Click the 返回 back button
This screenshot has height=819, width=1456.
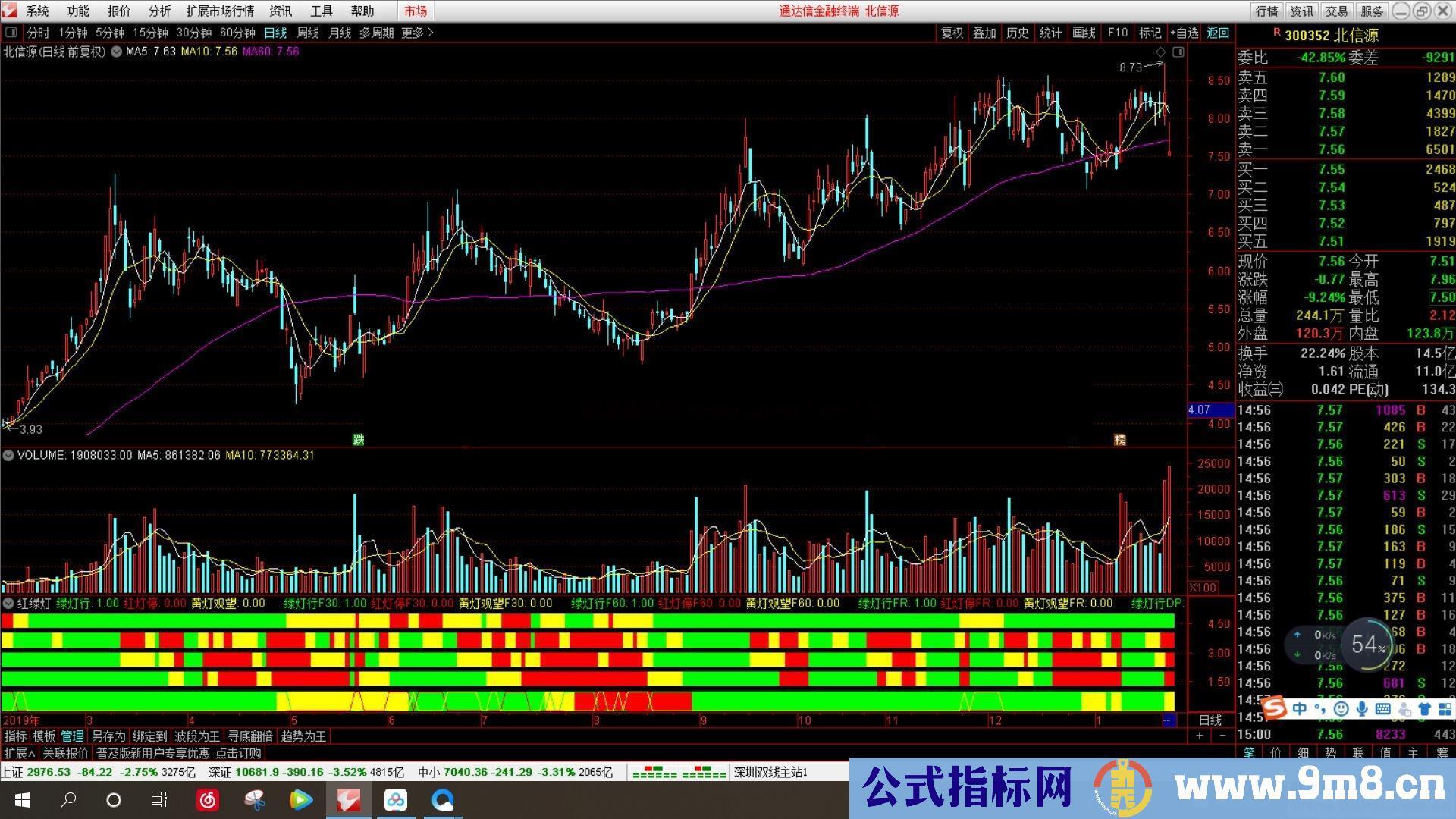(x=1218, y=33)
